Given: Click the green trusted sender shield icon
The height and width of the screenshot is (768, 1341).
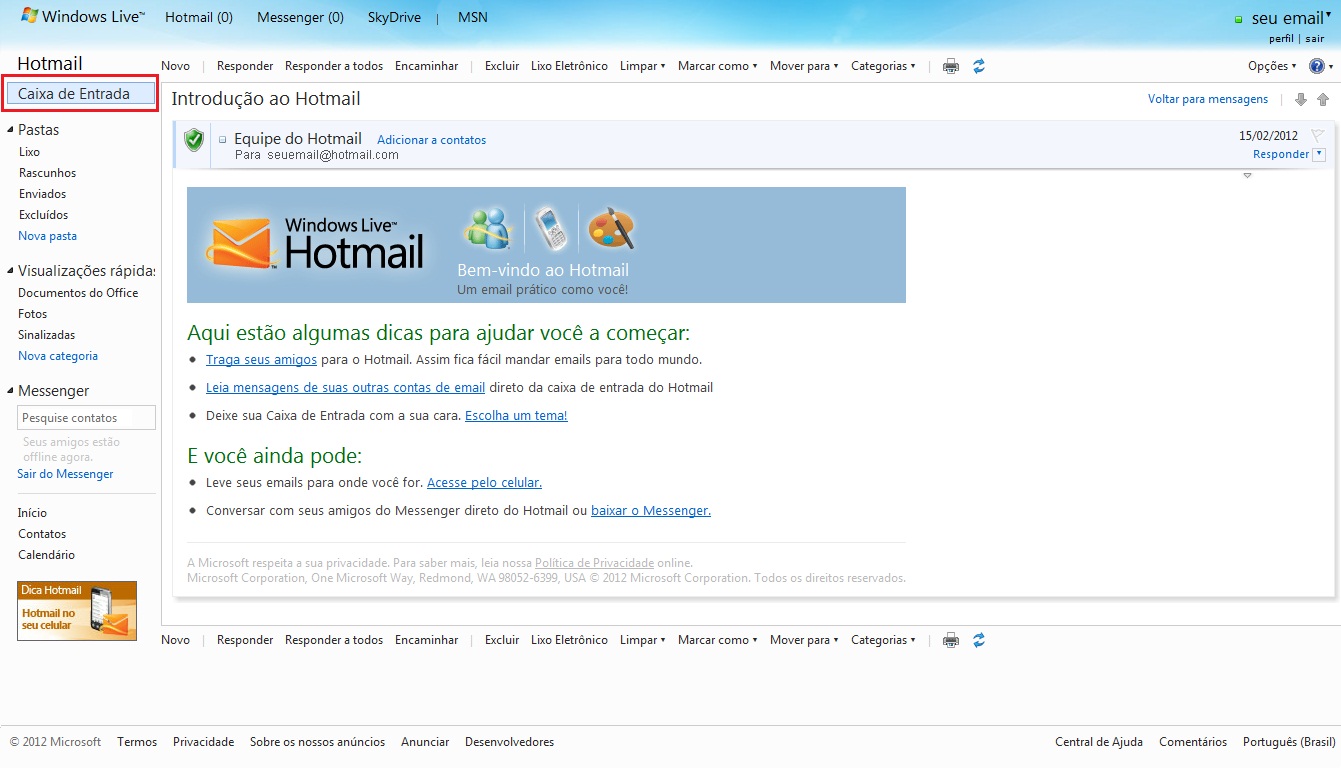Looking at the screenshot, I should 194,140.
